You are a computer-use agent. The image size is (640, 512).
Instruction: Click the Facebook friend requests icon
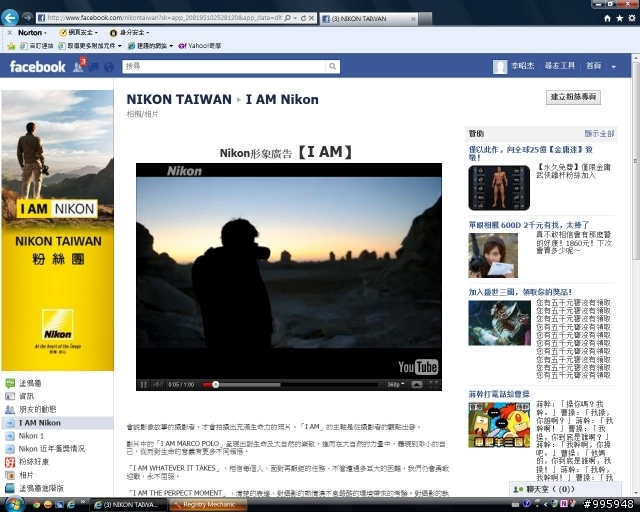coord(78,67)
